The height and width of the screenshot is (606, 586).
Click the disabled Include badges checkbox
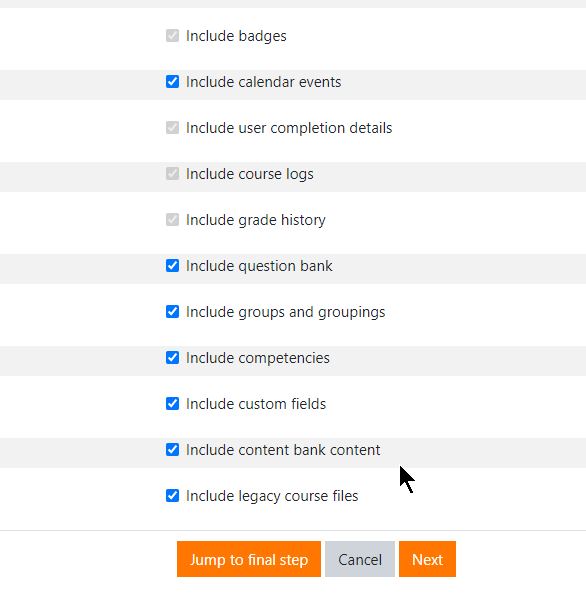coord(172,36)
